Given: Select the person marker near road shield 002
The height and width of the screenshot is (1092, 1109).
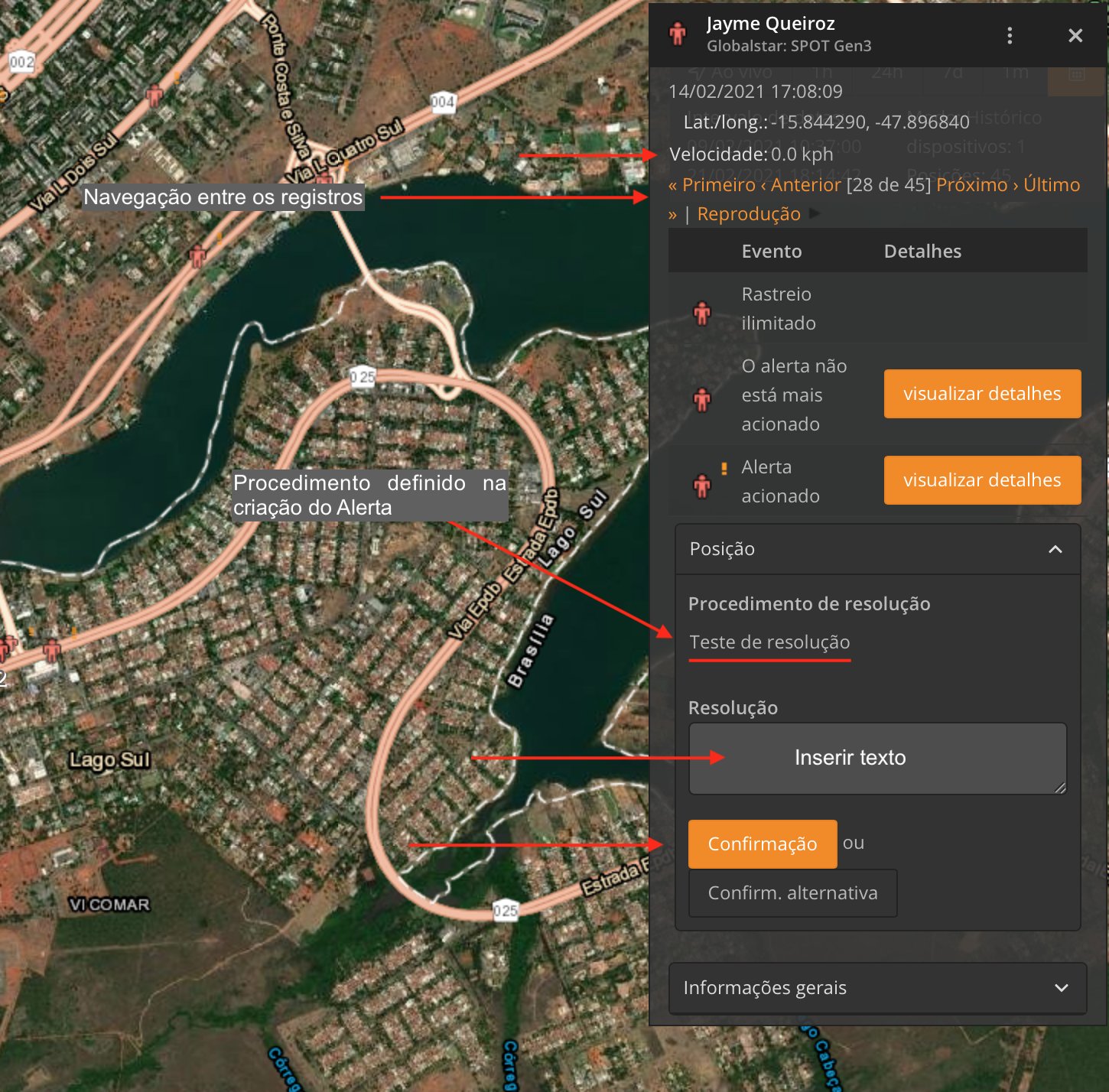Looking at the screenshot, I should [x=154, y=96].
